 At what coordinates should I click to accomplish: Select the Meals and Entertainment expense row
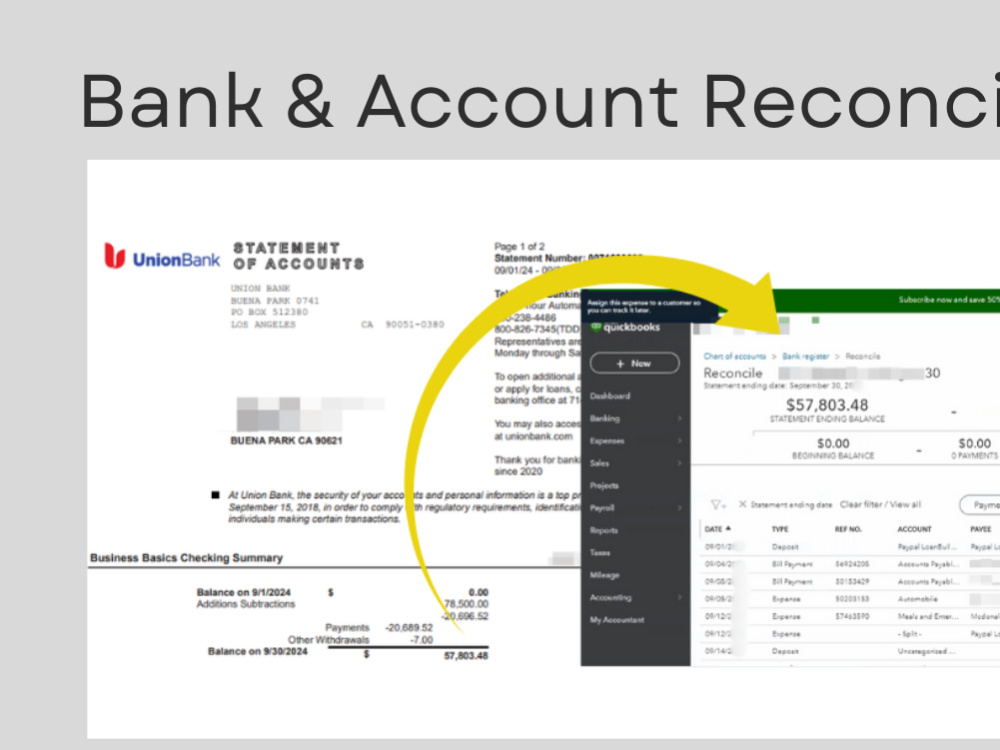click(x=849, y=616)
